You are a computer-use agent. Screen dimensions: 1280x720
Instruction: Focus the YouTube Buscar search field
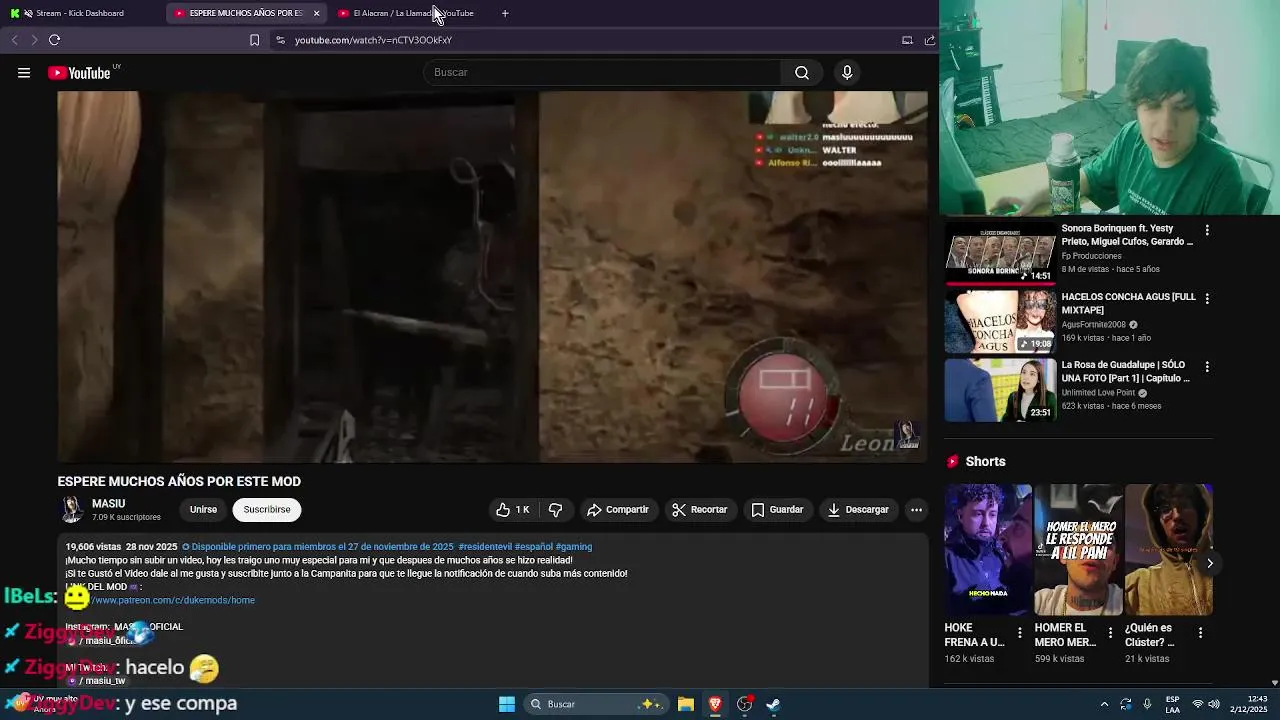coord(602,72)
